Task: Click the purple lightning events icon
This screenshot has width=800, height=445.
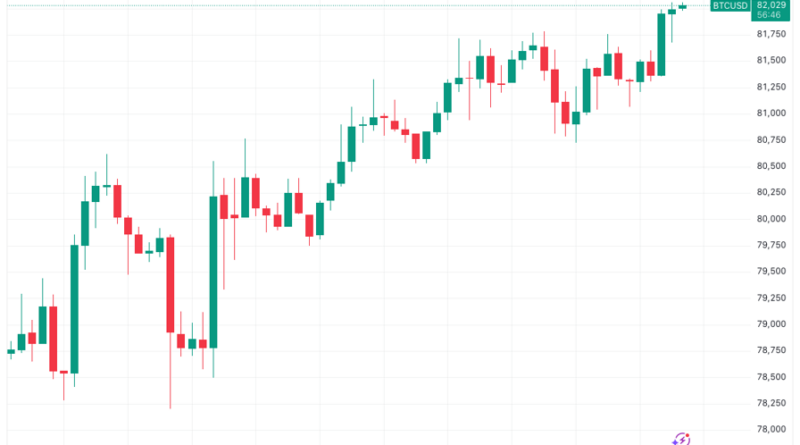Action: tap(682, 439)
